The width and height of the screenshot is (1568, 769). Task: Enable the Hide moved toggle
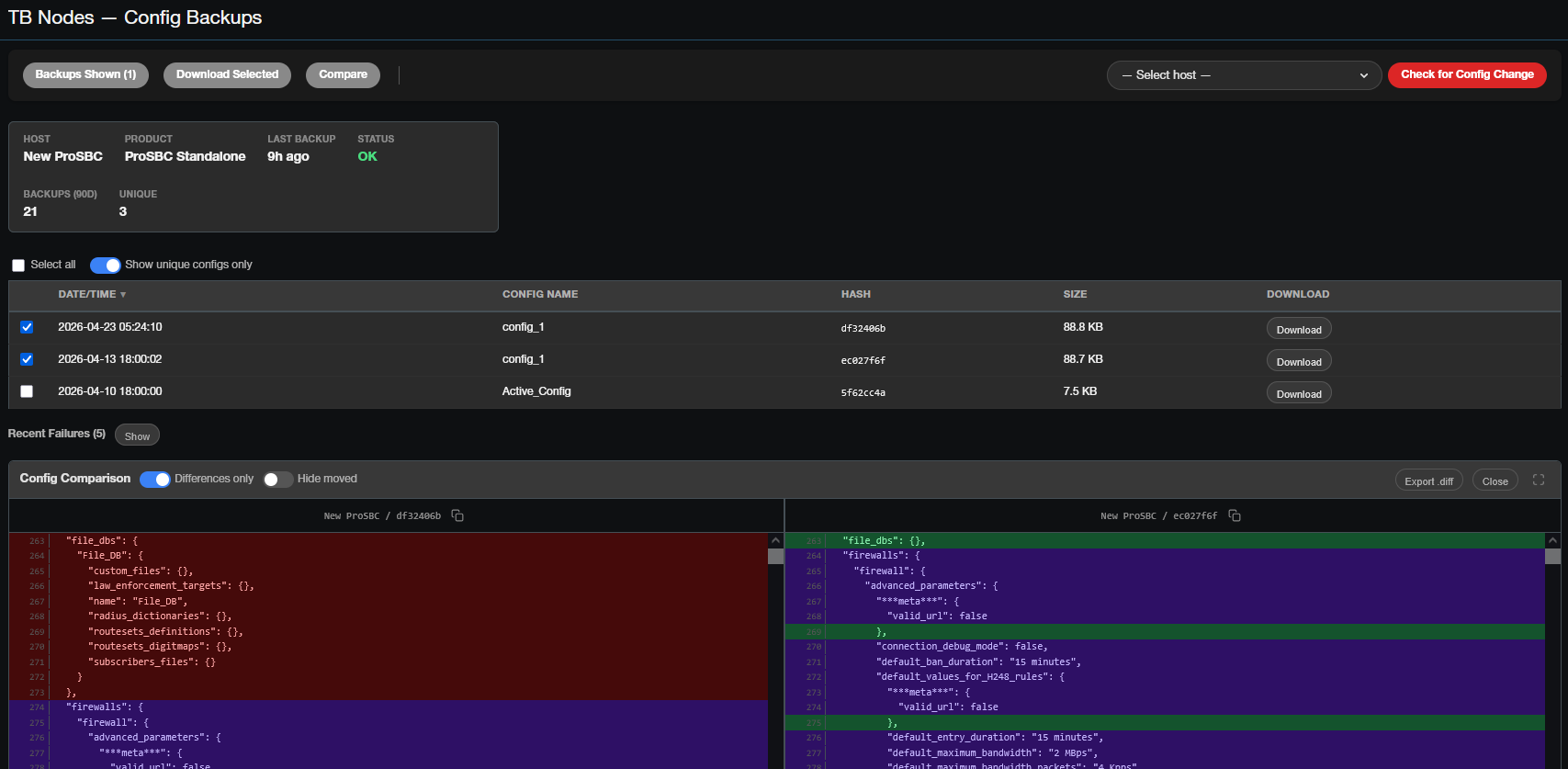277,480
